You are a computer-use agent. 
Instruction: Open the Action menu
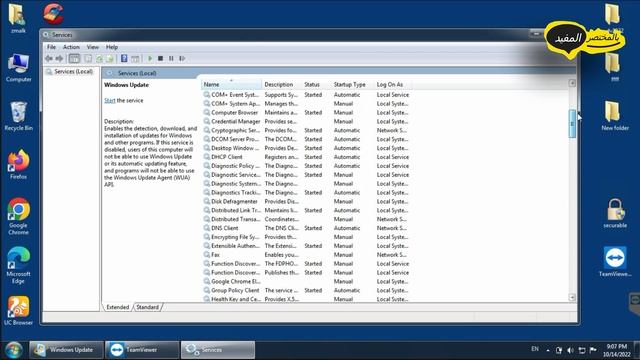coord(71,47)
